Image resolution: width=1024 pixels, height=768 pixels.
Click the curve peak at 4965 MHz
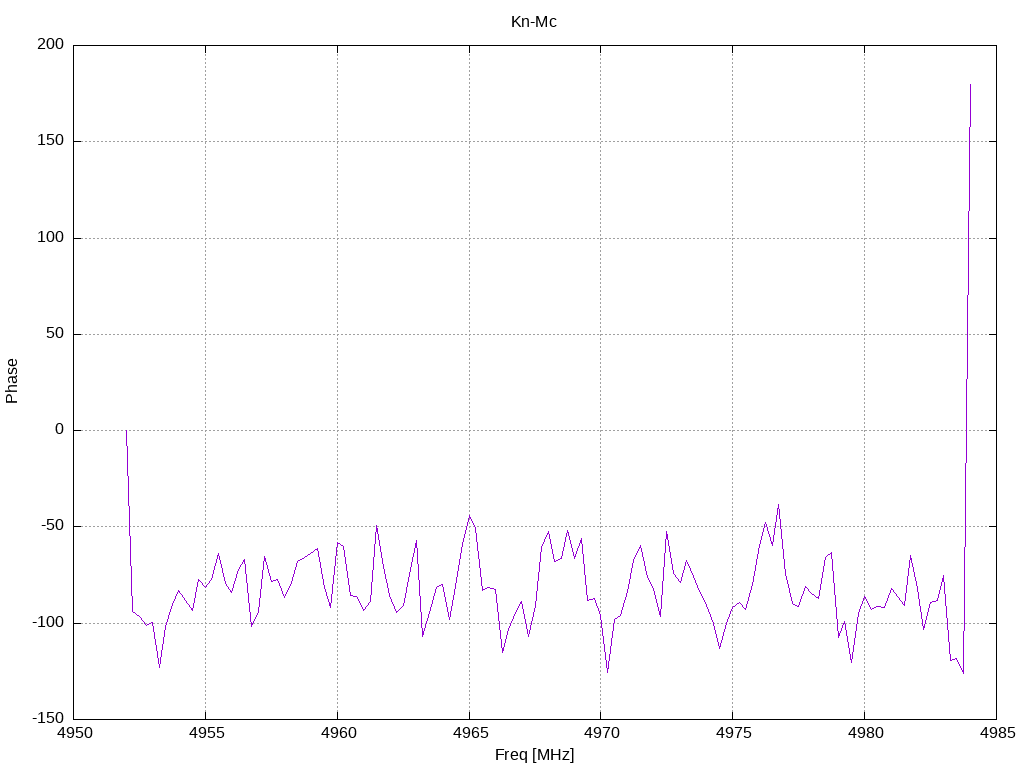(x=470, y=516)
